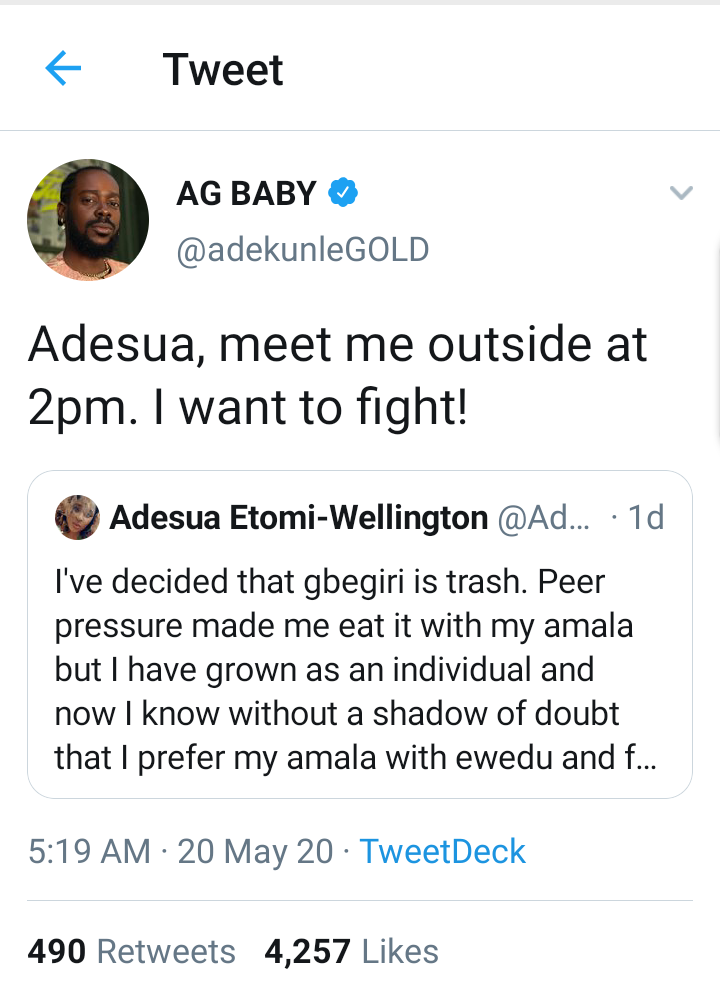Click the quoted tweet's 1d timestamp

pyautogui.click(x=643, y=518)
